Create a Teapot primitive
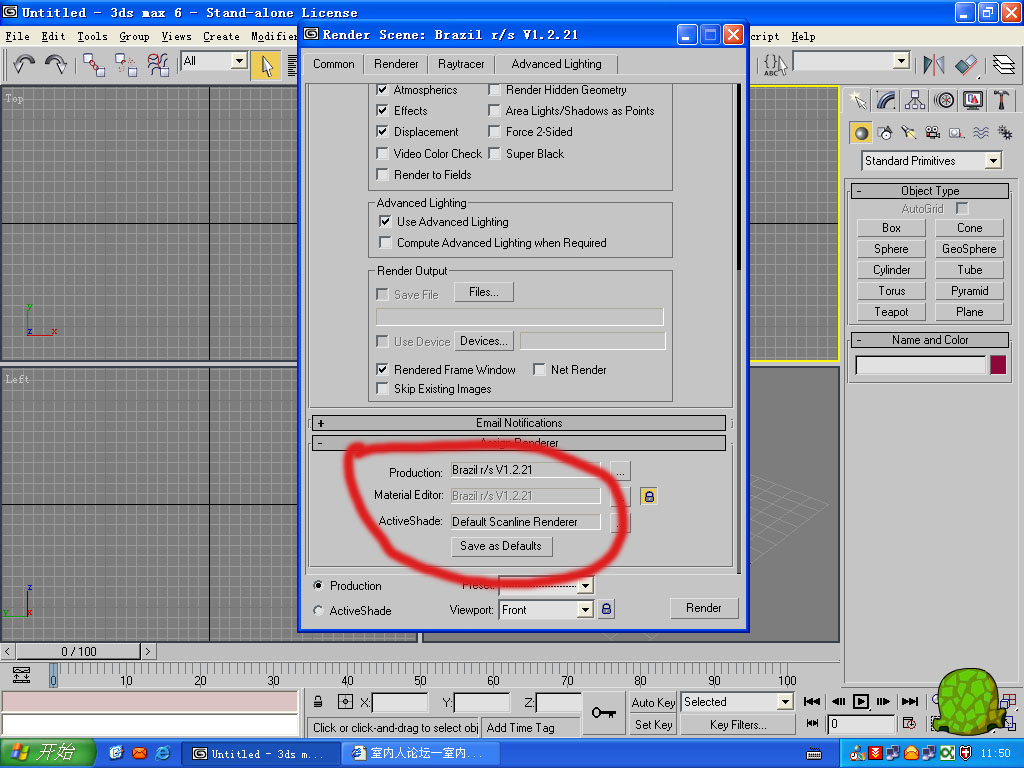Screen dimensions: 1024x768 tap(891, 312)
